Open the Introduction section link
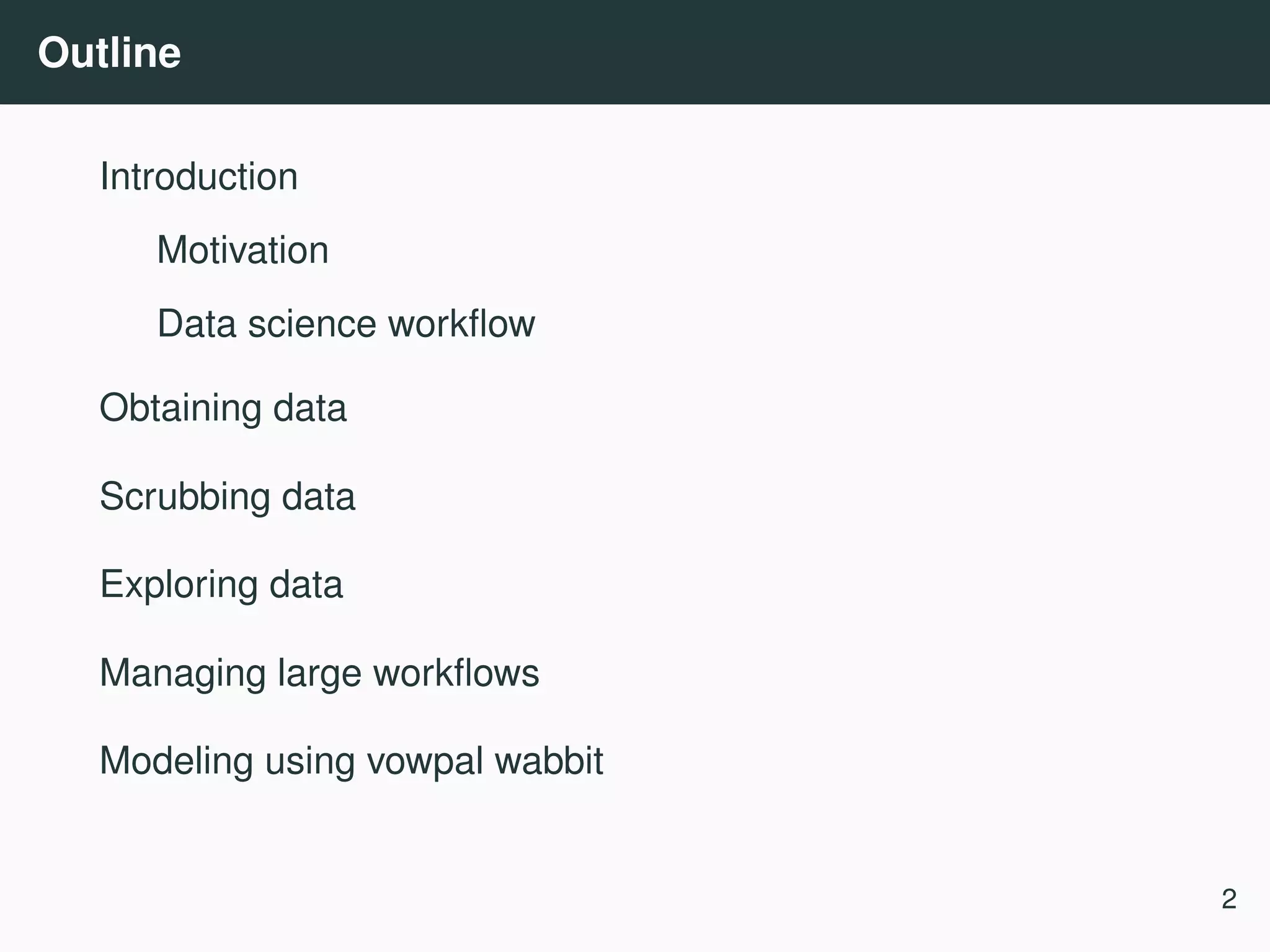The height and width of the screenshot is (952, 1270). [x=198, y=177]
